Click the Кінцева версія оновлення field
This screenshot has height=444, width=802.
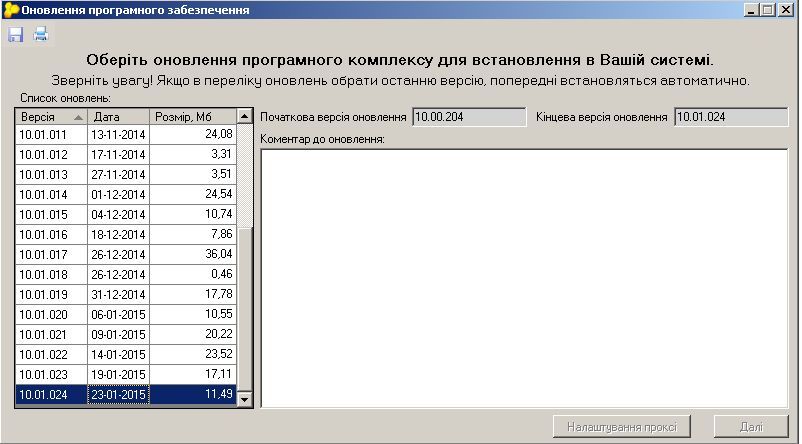pos(731,117)
